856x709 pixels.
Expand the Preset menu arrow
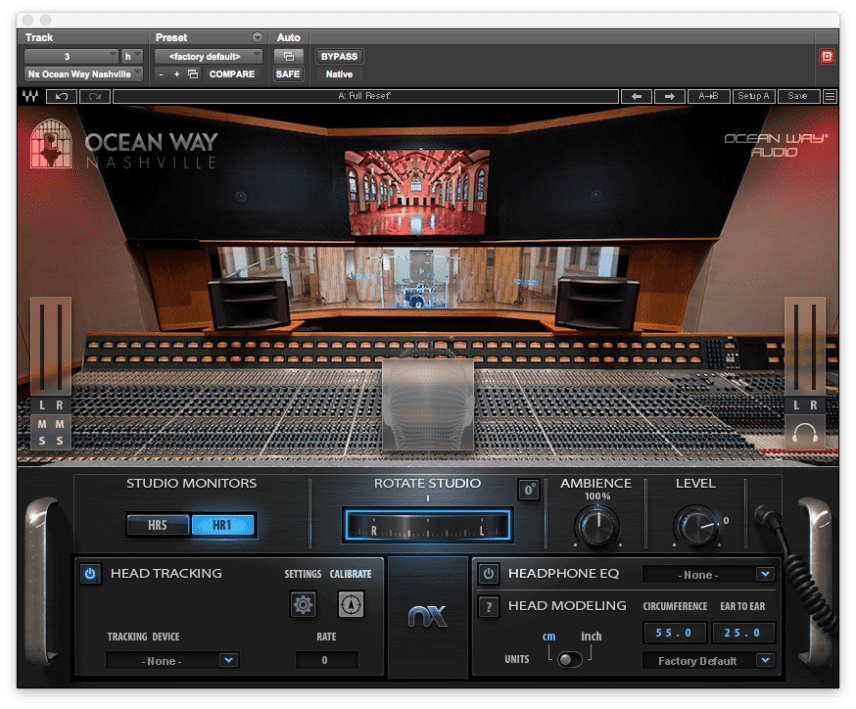257,37
